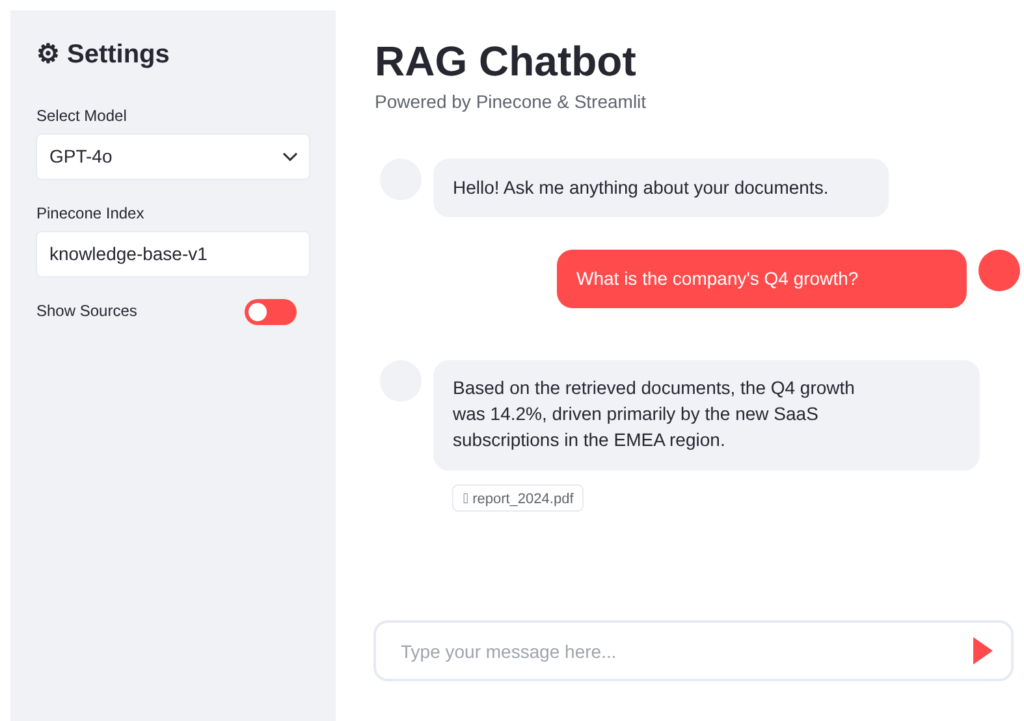Click the RAG Chatbot title
Viewport: 1024px width, 721px height.
coord(505,62)
